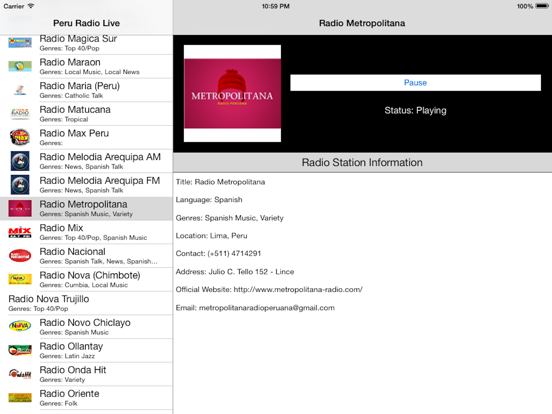Select Radio Magica Sur station name
Screen dimensions: 552x414
[78, 39]
